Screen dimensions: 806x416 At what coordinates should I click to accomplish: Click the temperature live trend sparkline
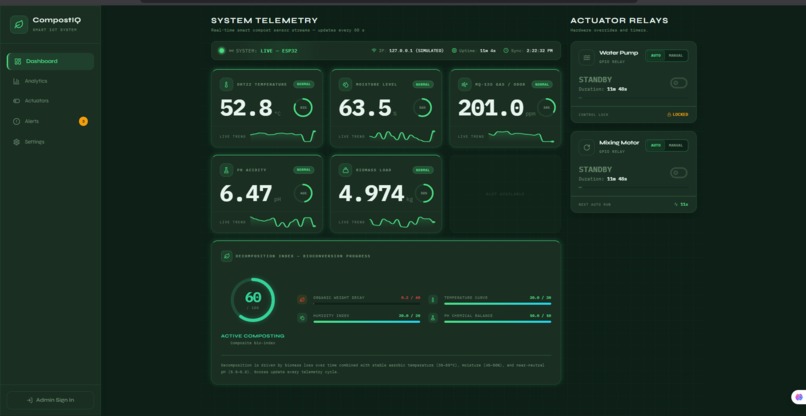(x=283, y=136)
